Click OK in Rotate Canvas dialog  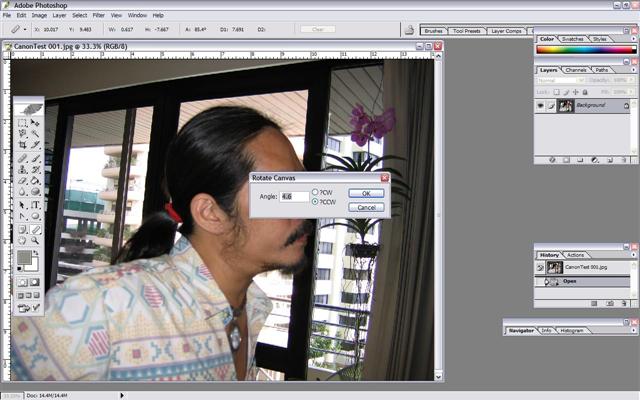tap(366, 193)
